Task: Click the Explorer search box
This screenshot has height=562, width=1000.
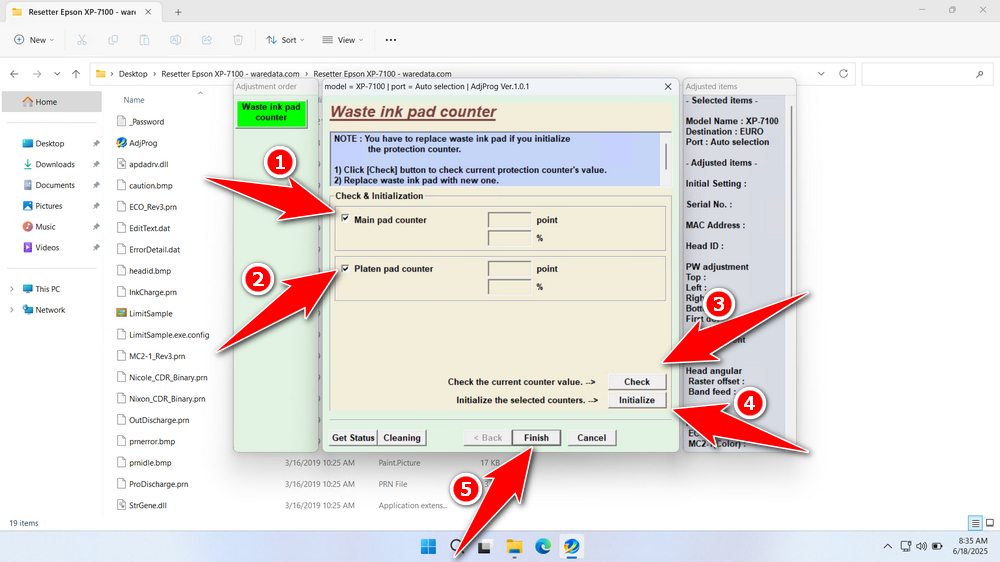Action: [x=925, y=74]
